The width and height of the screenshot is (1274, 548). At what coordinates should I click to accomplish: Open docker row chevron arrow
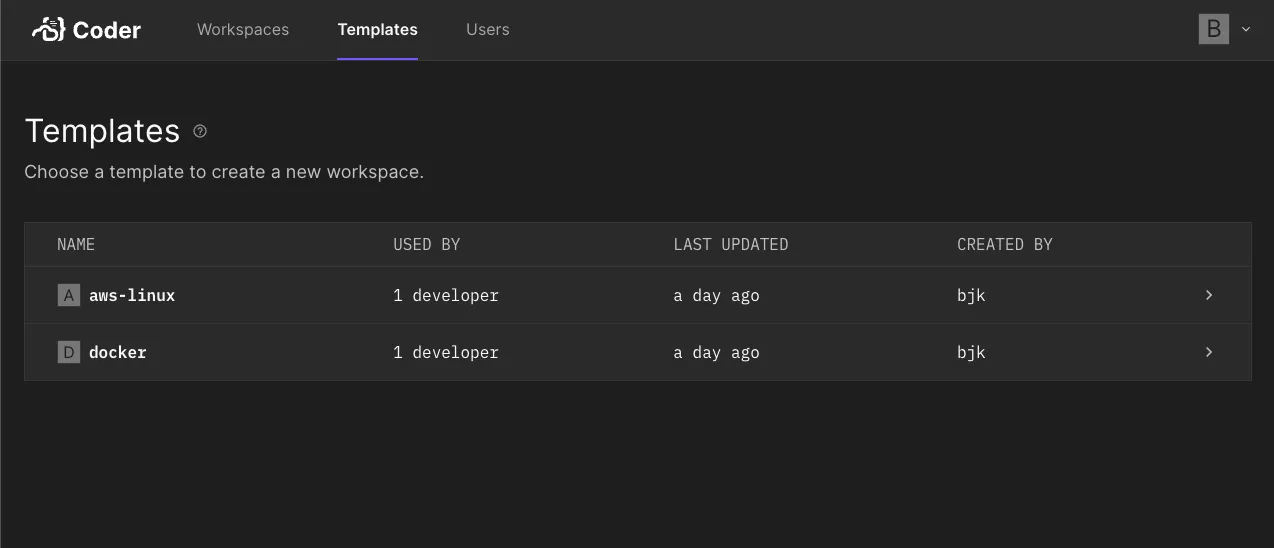(x=1209, y=352)
